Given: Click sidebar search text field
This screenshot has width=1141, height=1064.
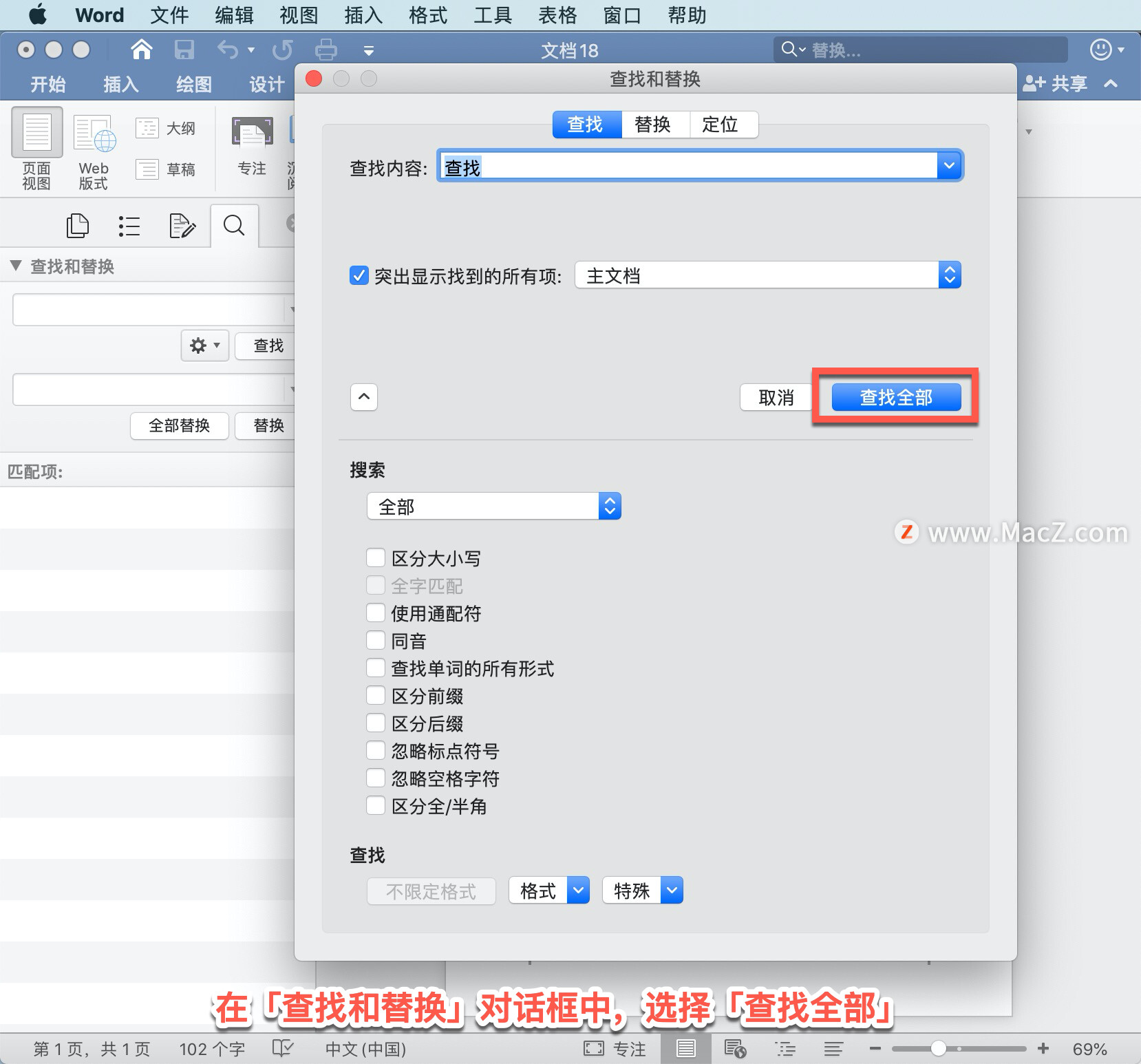Looking at the screenshot, I should (149, 310).
